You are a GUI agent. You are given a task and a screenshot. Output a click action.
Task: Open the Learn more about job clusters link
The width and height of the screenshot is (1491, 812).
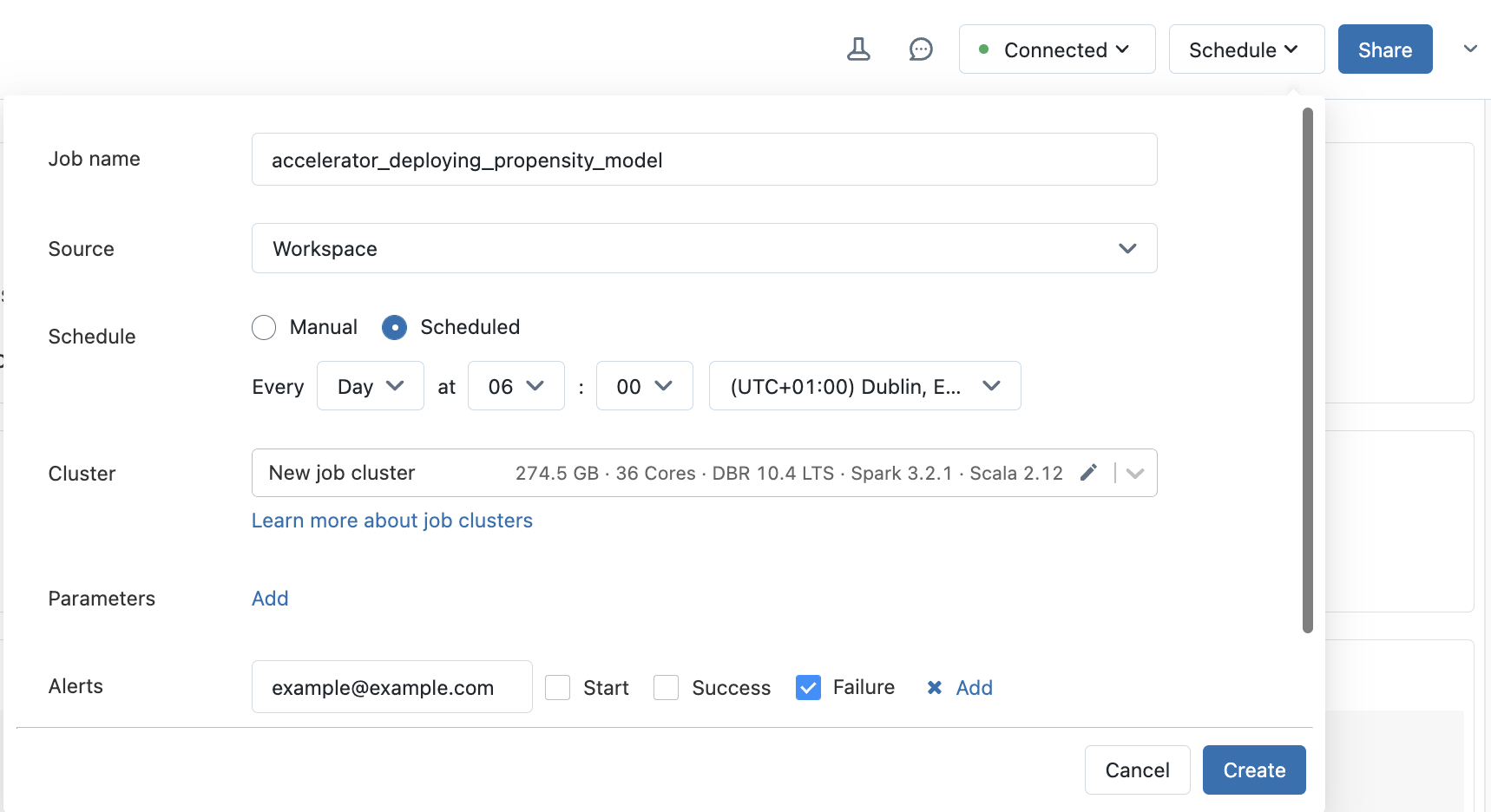[391, 521]
